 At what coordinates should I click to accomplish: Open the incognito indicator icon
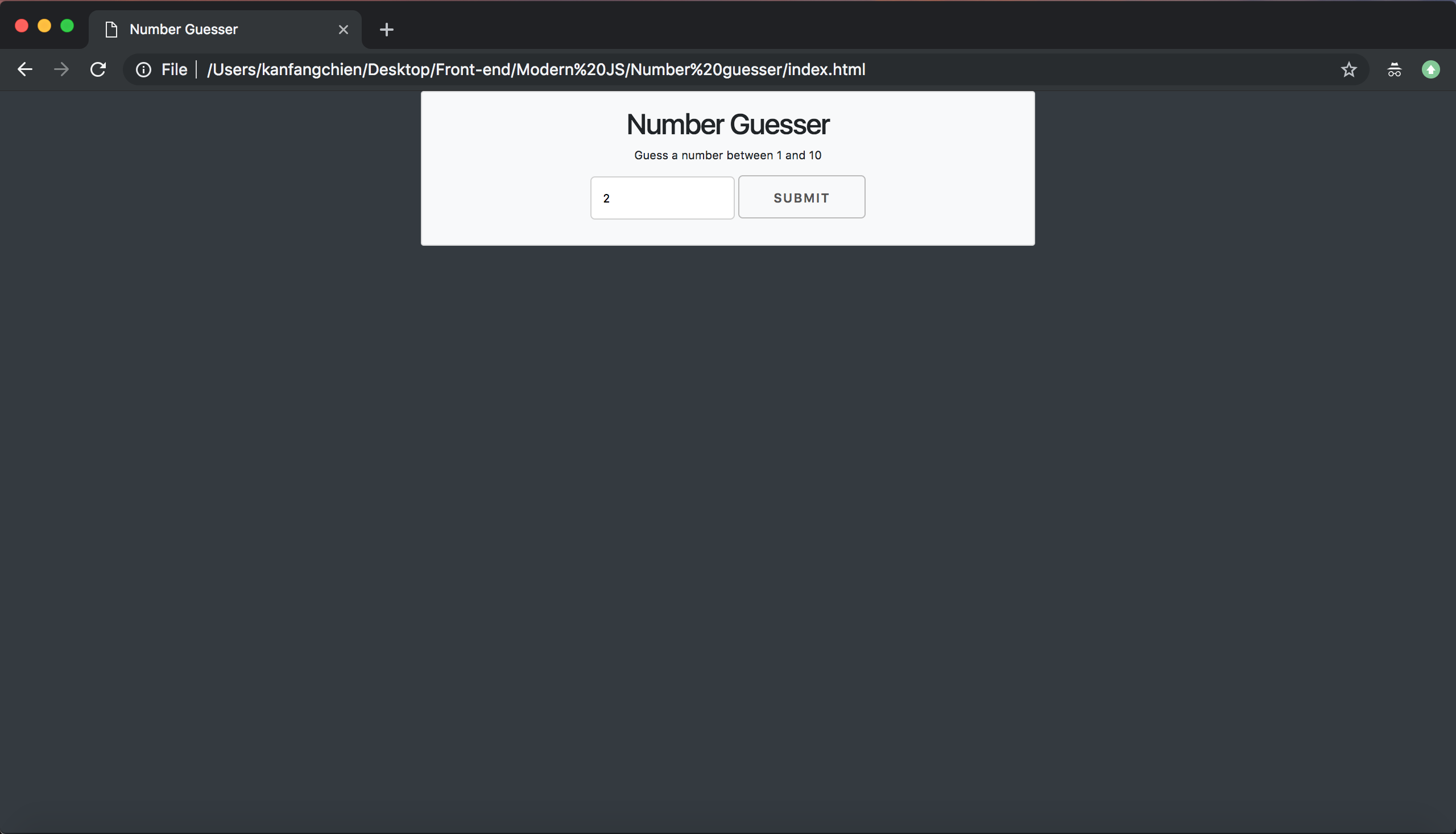click(x=1394, y=69)
